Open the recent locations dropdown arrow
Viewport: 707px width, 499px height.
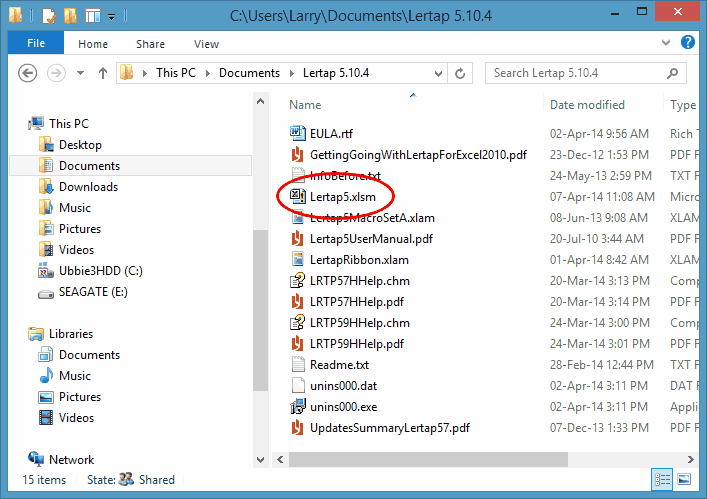click(x=79, y=73)
